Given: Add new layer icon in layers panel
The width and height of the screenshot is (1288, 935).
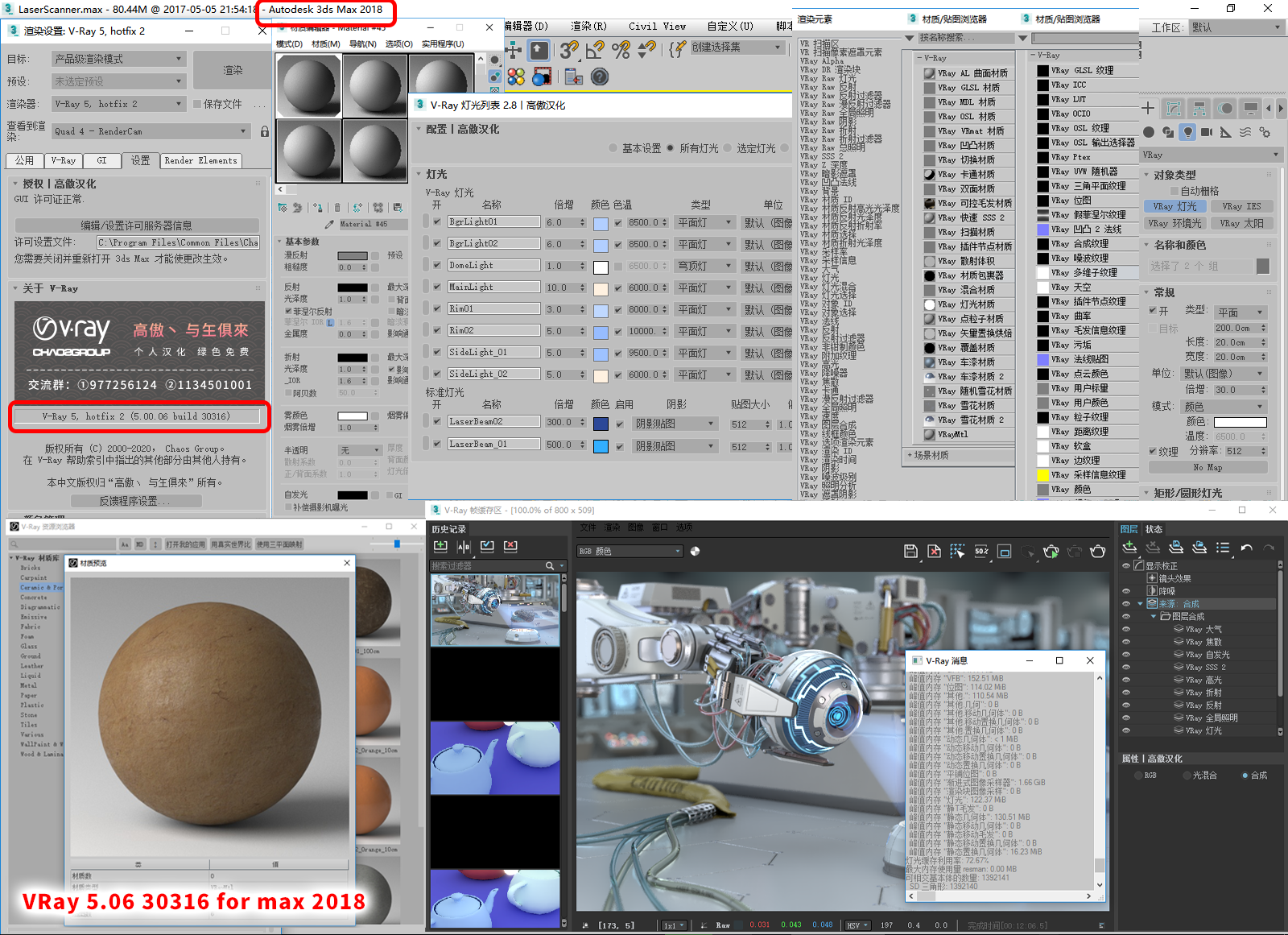Looking at the screenshot, I should (1129, 548).
